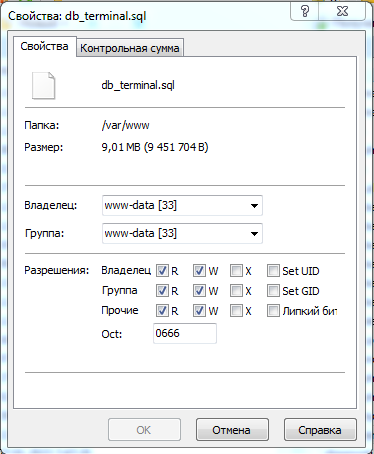Viewport: 374px width, 454px height.
Task: Enable Владелец X execute permission checkbox
Action: [236, 271]
